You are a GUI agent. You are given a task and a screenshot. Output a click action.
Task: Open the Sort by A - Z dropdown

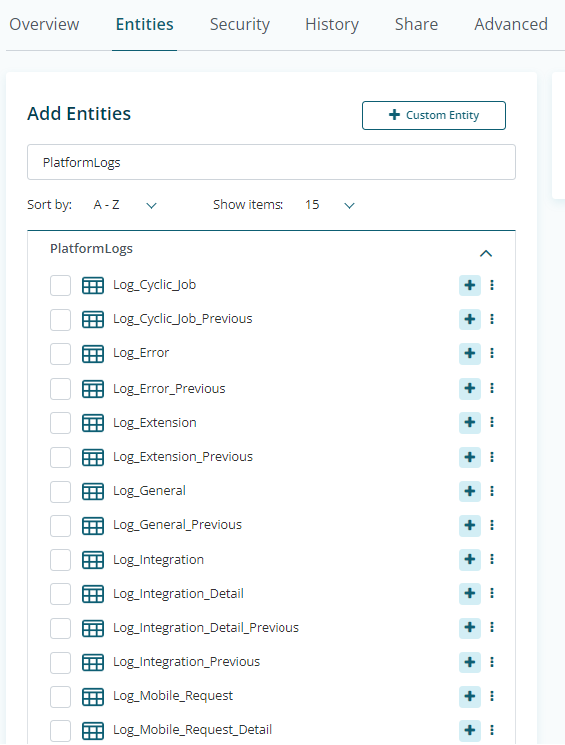(x=125, y=205)
